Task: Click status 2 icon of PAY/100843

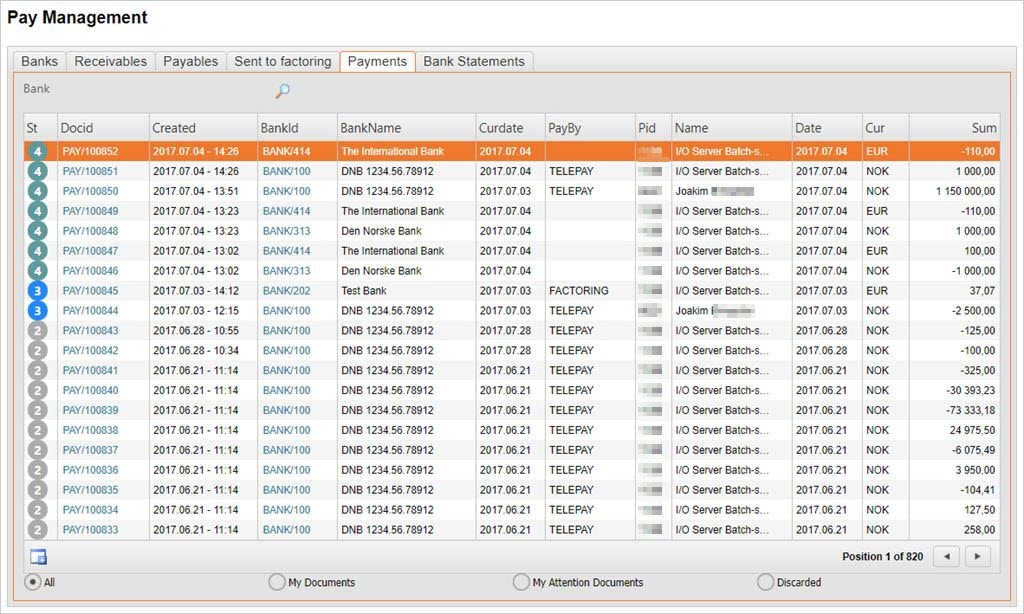Action: click(x=37, y=331)
